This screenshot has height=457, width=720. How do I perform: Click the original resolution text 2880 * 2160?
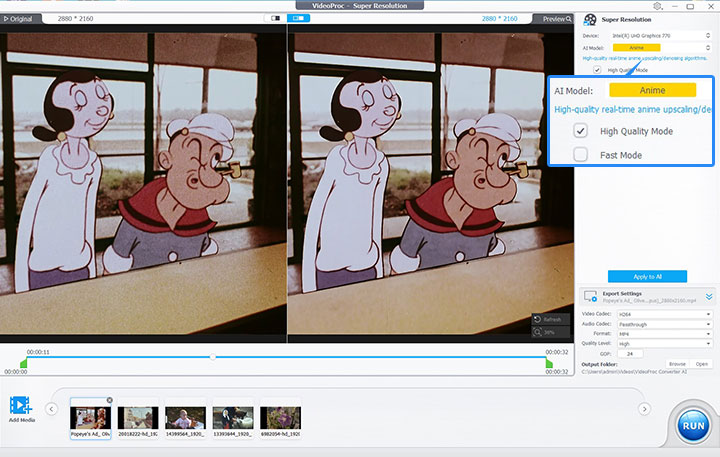[75, 19]
